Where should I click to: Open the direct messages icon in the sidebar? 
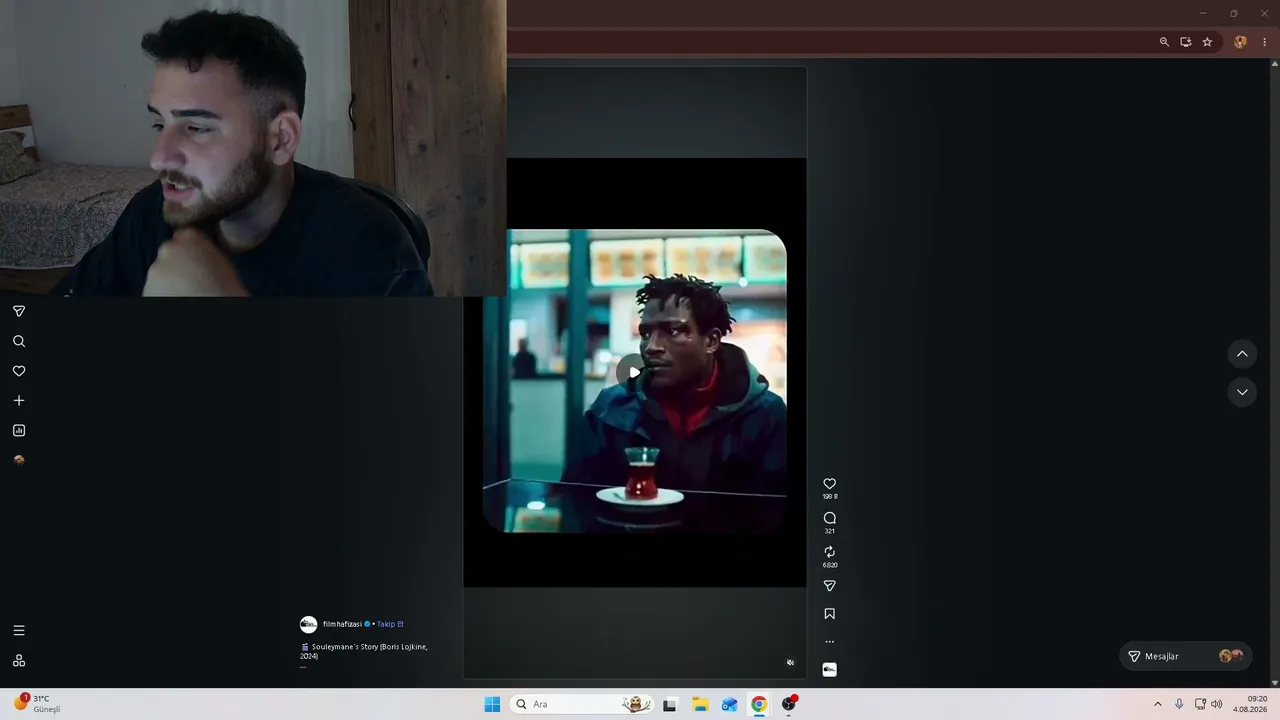coord(19,311)
